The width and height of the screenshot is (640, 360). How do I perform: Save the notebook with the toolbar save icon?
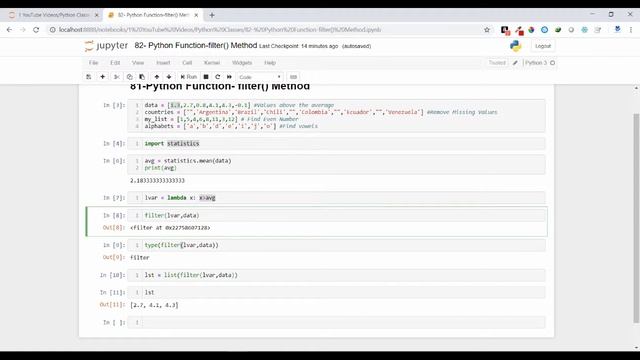click(x=89, y=77)
